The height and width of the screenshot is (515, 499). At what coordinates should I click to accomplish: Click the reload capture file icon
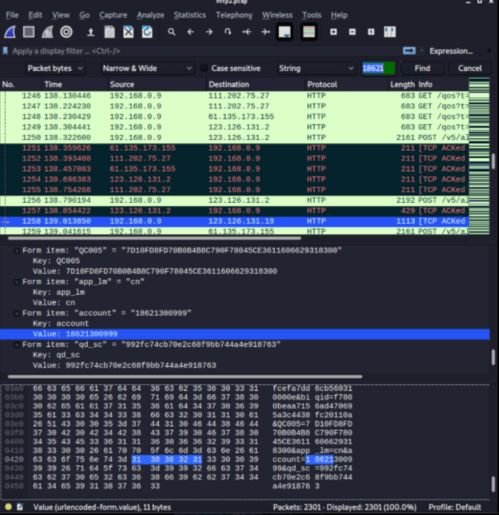pyautogui.click(x=147, y=32)
